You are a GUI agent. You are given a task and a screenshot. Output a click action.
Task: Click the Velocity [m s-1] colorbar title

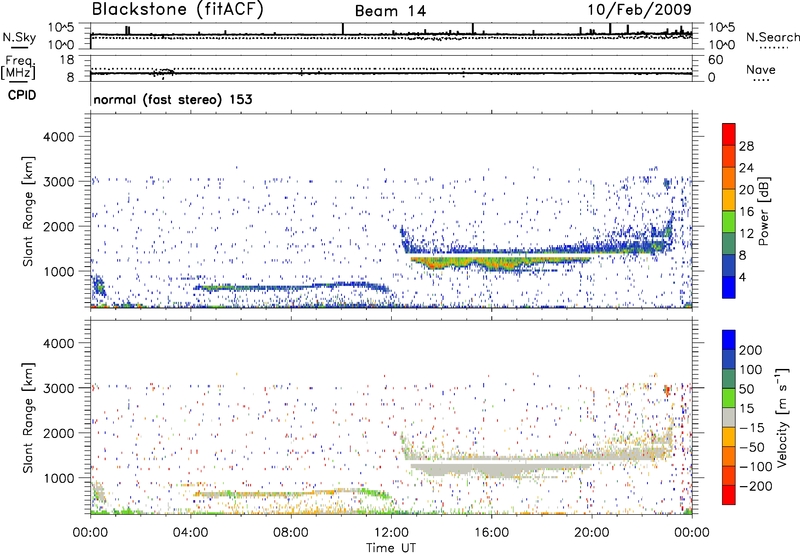click(781, 417)
